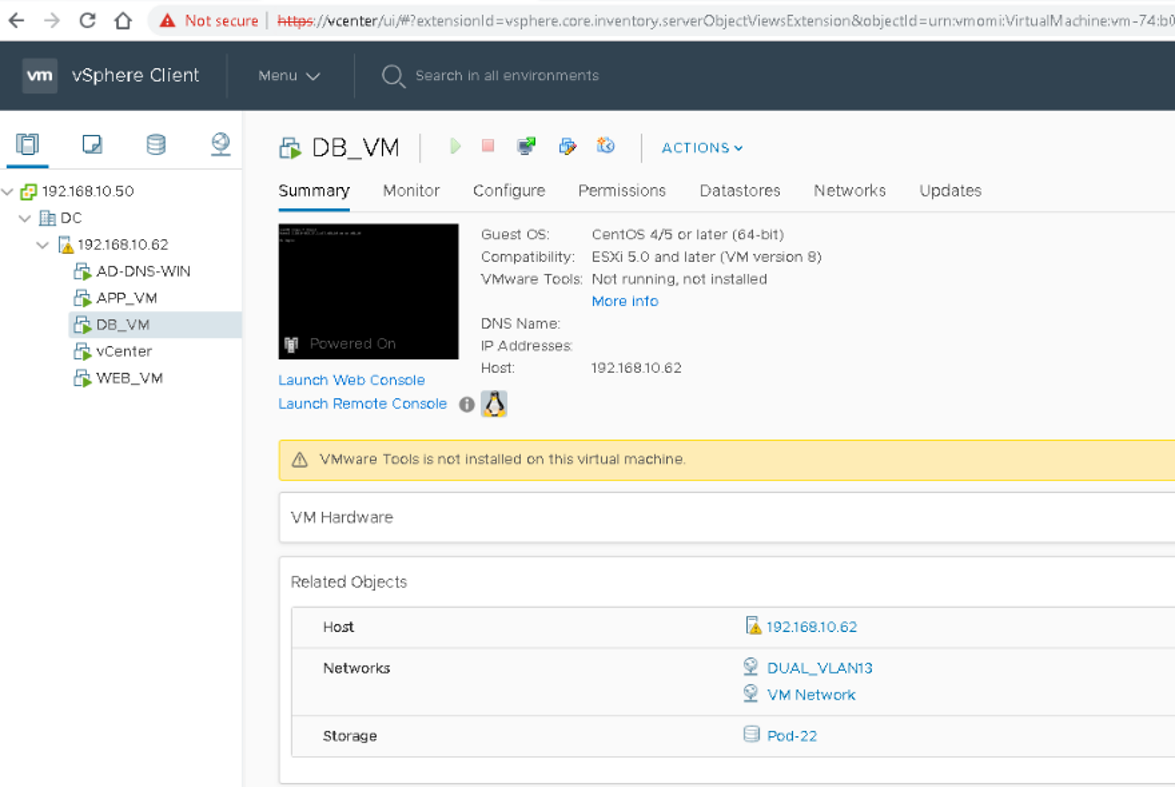Click network icon beside VM Network

[750, 693]
